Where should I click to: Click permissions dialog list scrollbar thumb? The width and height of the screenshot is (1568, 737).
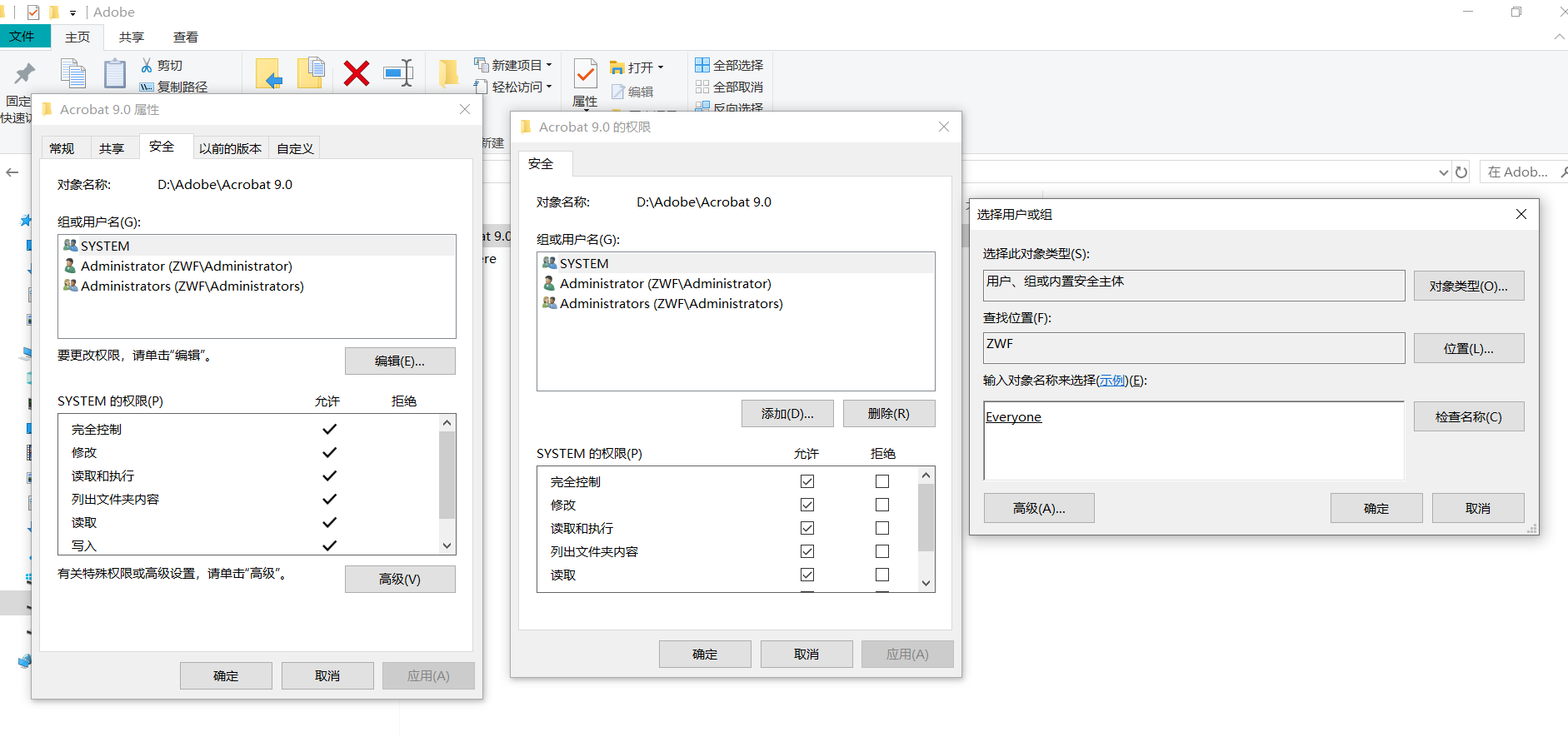[926, 518]
